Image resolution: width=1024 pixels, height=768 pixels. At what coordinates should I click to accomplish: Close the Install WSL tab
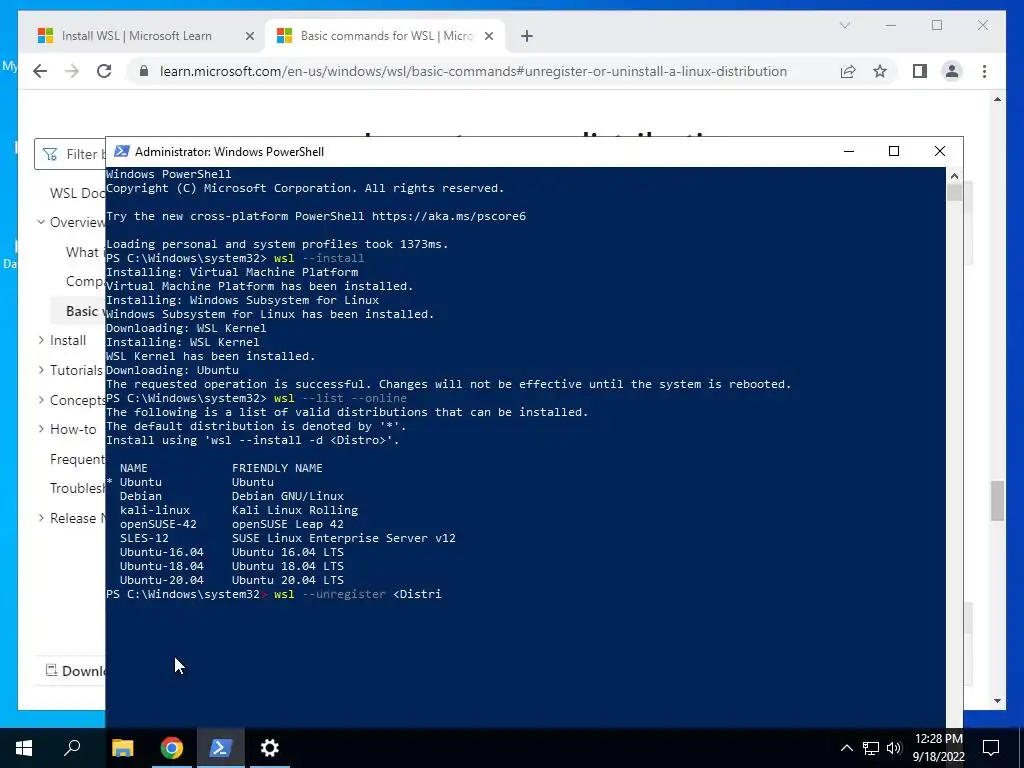249,36
